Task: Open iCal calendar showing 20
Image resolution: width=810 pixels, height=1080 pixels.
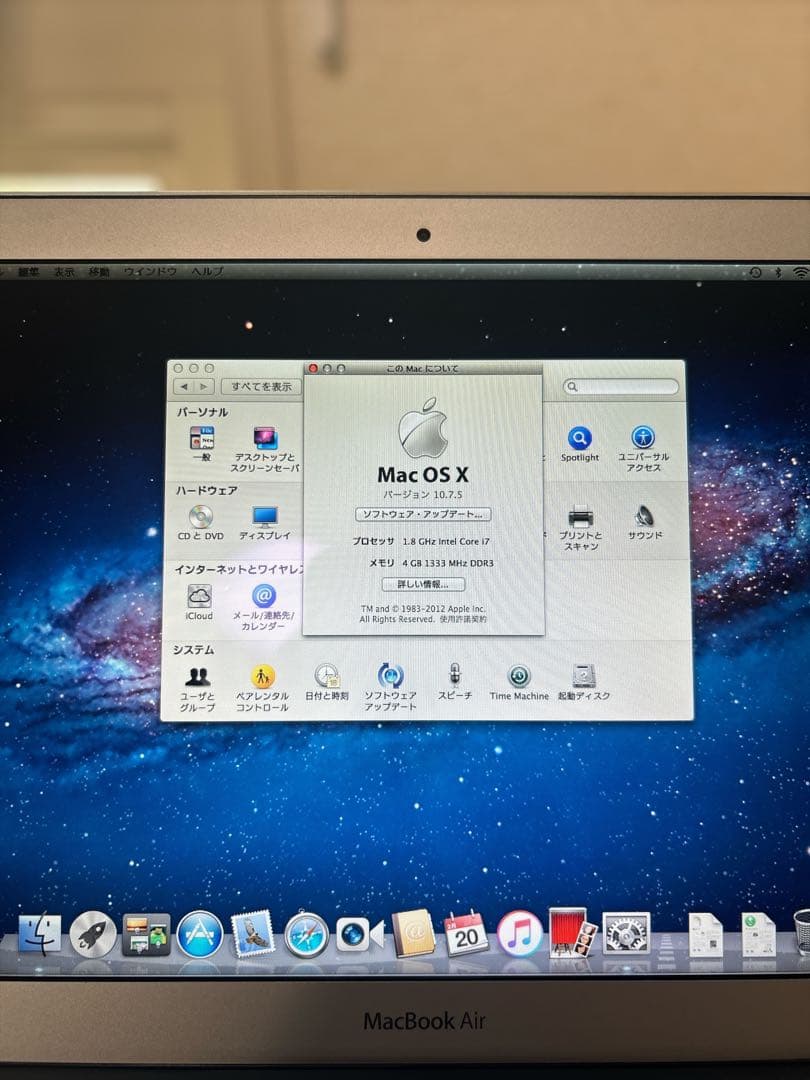Action: 466,934
